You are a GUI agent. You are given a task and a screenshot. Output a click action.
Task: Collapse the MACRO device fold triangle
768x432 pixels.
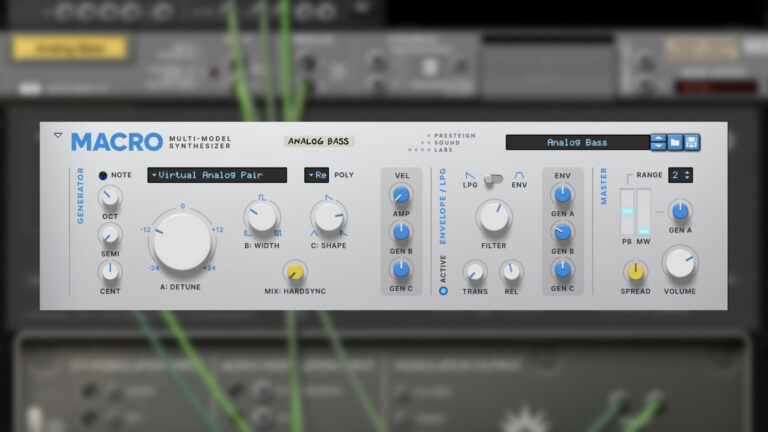tap(58, 135)
